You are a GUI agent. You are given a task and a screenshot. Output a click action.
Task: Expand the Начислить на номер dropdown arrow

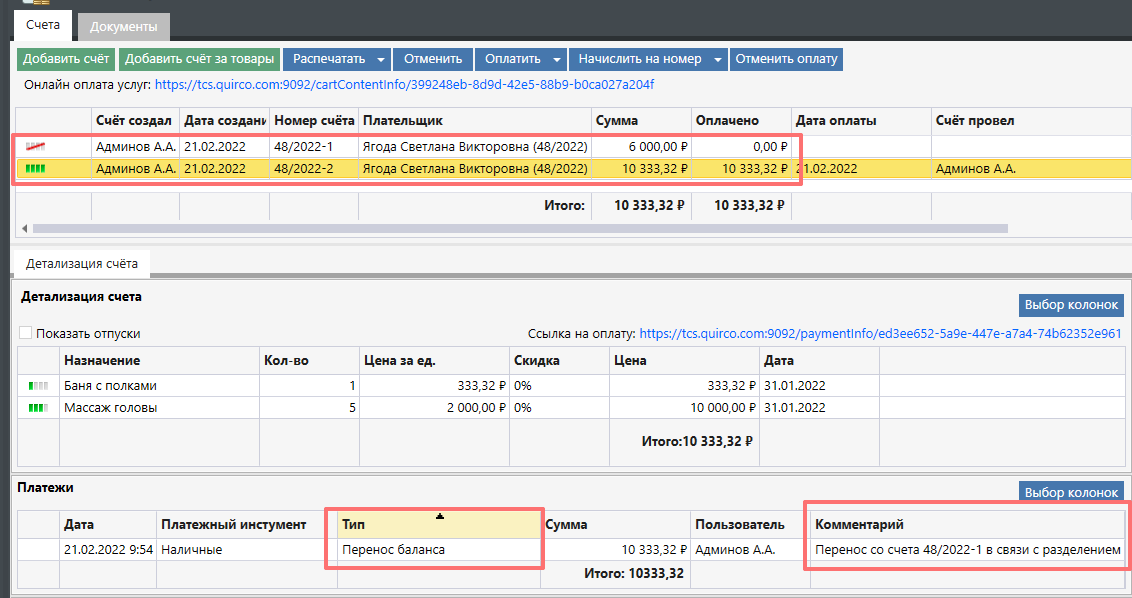pyautogui.click(x=718, y=59)
